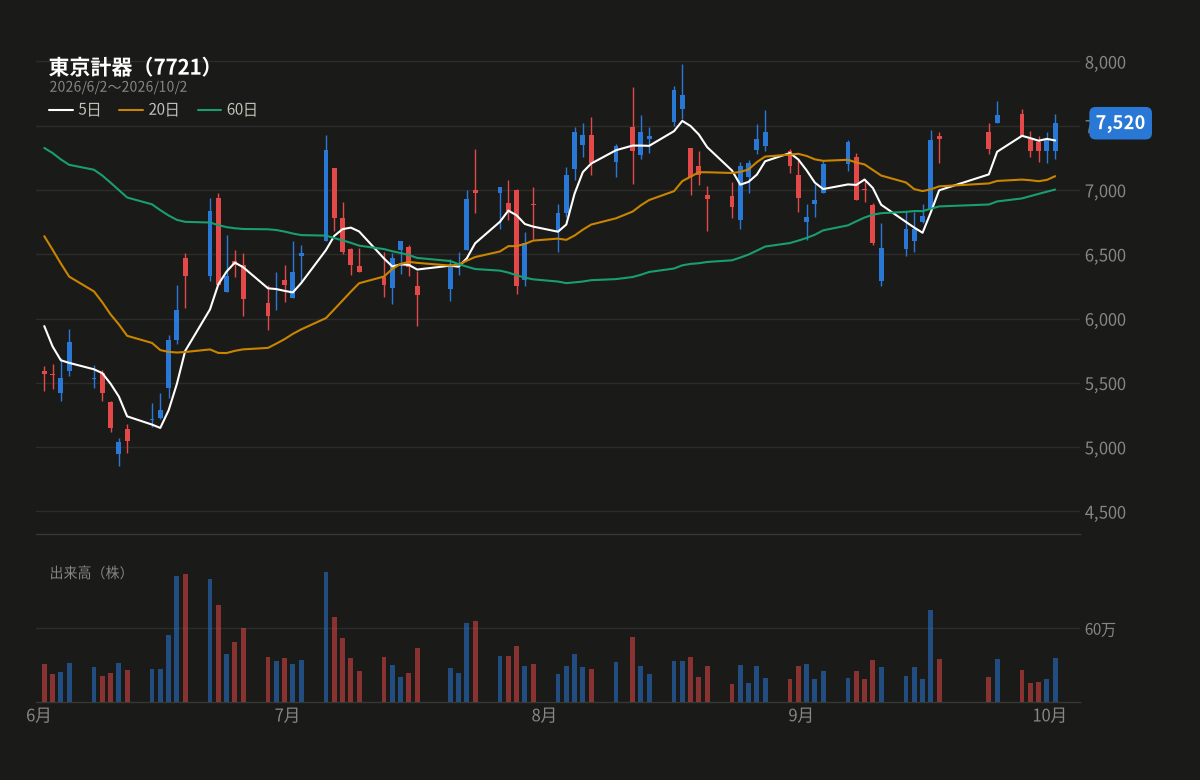Click the 9月 date axis label
The image size is (1200, 780).
click(x=801, y=715)
